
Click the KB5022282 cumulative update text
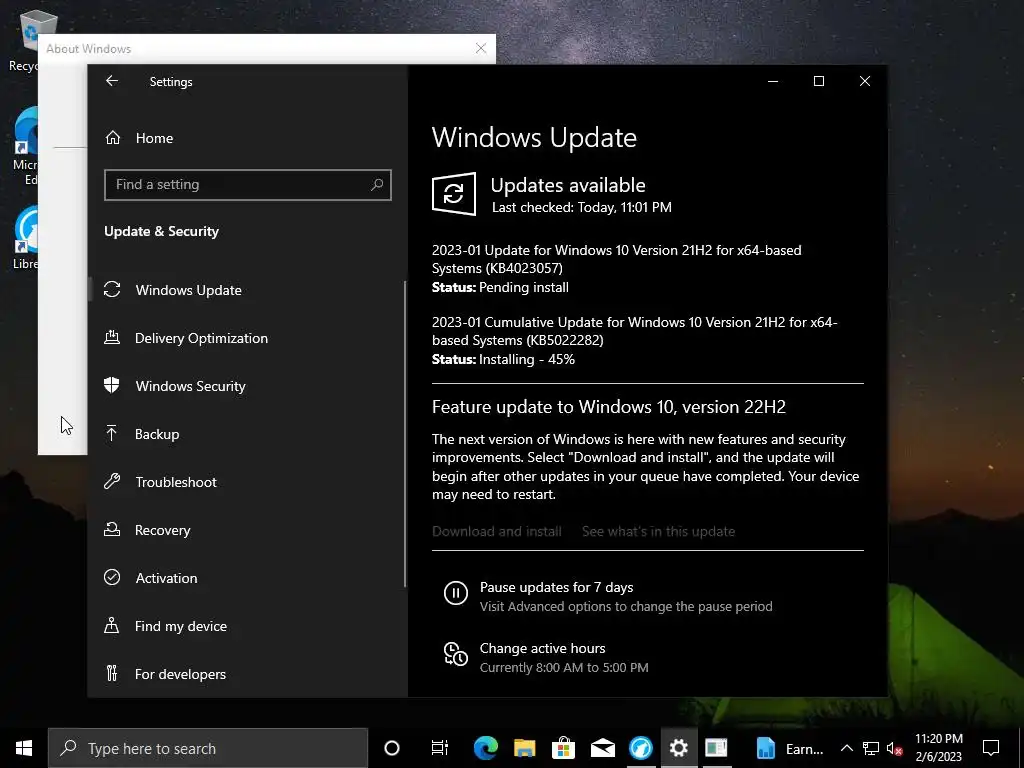(x=634, y=331)
